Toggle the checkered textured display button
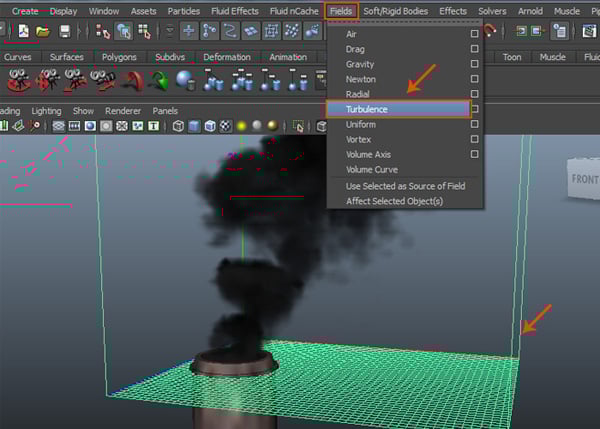The height and width of the screenshot is (429, 600). (x=224, y=127)
